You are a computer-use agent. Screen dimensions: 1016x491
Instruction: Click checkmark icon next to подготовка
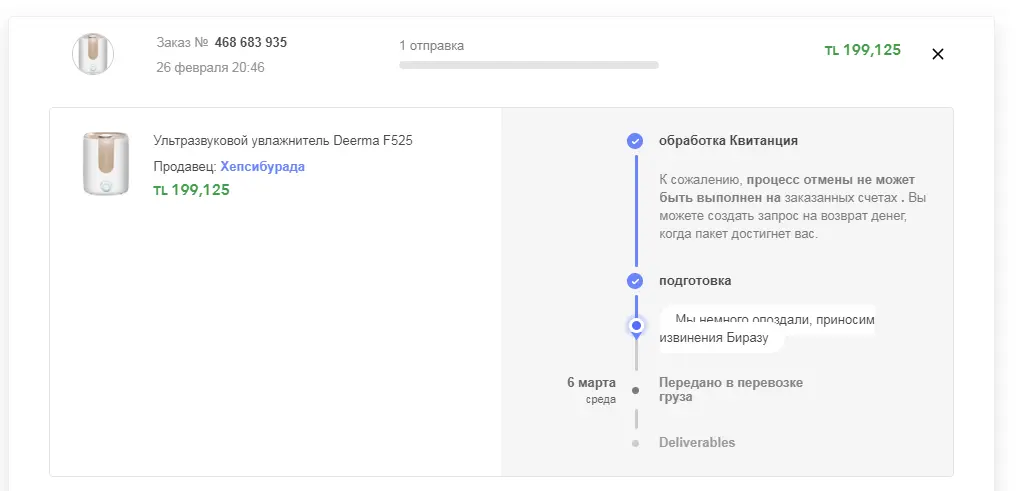[x=635, y=281]
